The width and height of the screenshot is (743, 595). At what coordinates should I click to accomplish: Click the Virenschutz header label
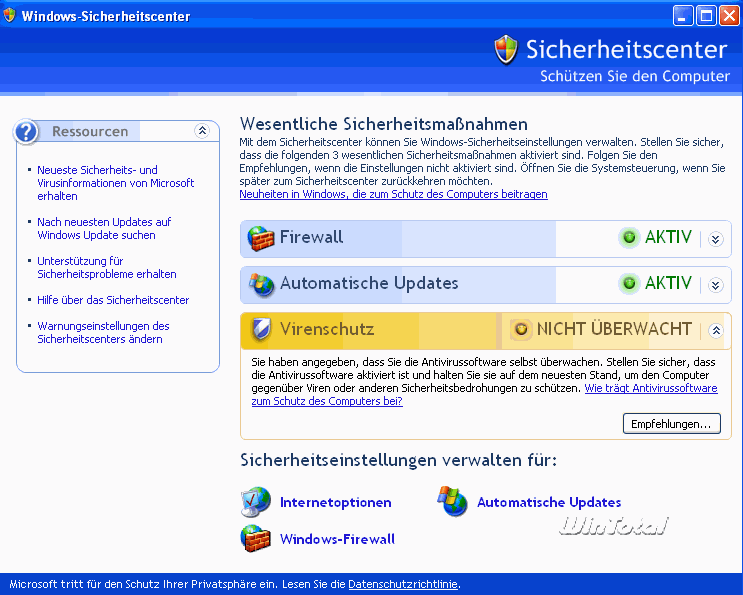[x=327, y=329]
